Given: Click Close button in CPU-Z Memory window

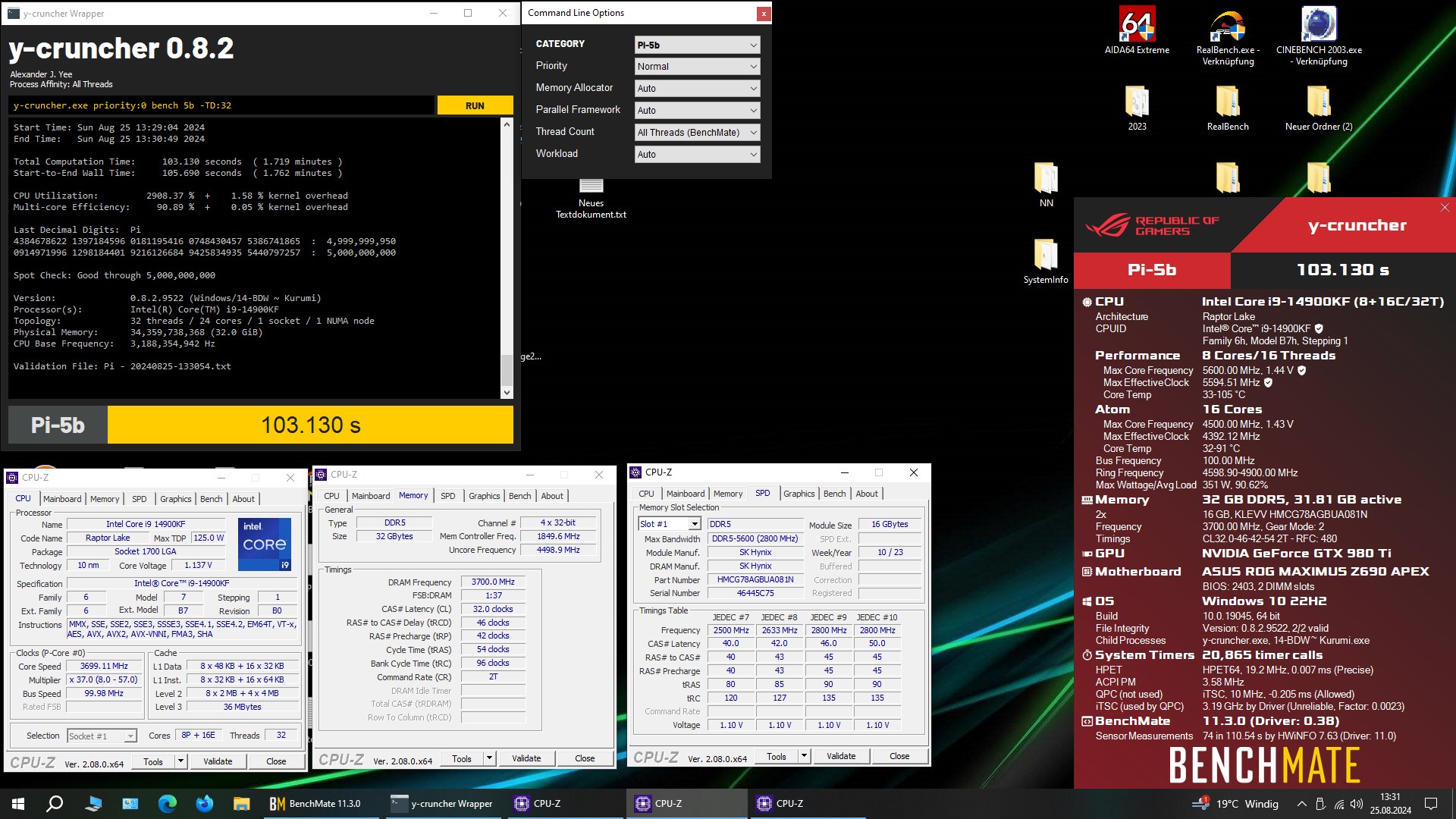Looking at the screenshot, I should [x=585, y=758].
